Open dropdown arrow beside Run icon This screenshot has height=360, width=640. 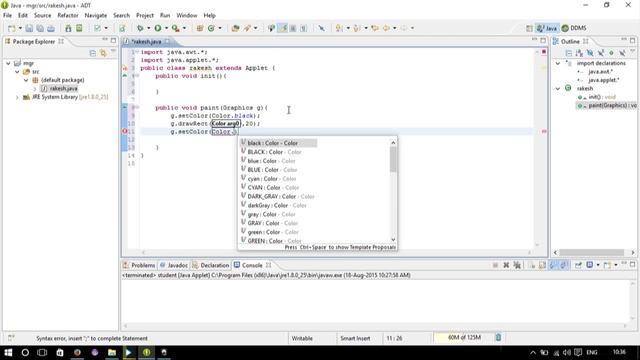click(166, 28)
